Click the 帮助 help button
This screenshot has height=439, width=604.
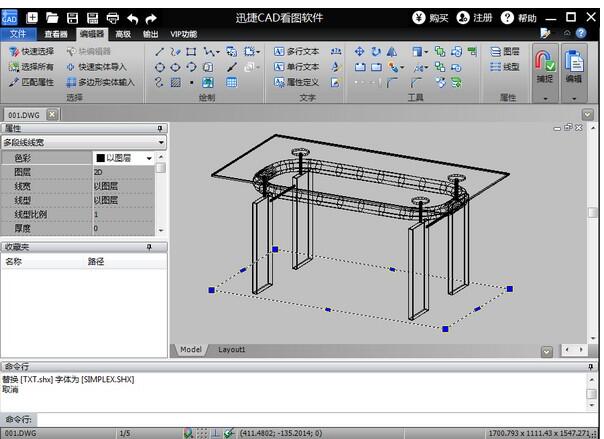coord(518,18)
